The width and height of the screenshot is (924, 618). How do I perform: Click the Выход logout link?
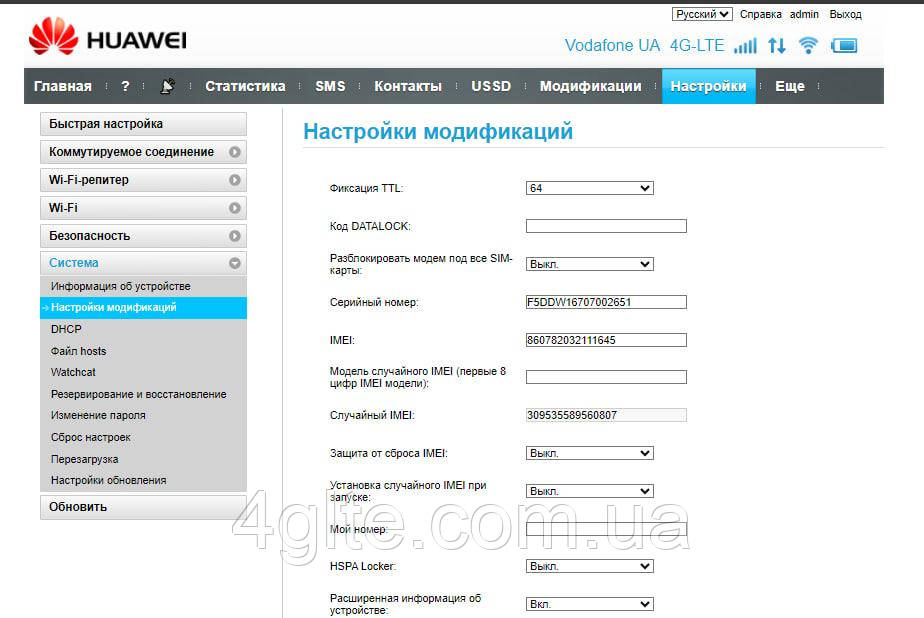tap(845, 14)
